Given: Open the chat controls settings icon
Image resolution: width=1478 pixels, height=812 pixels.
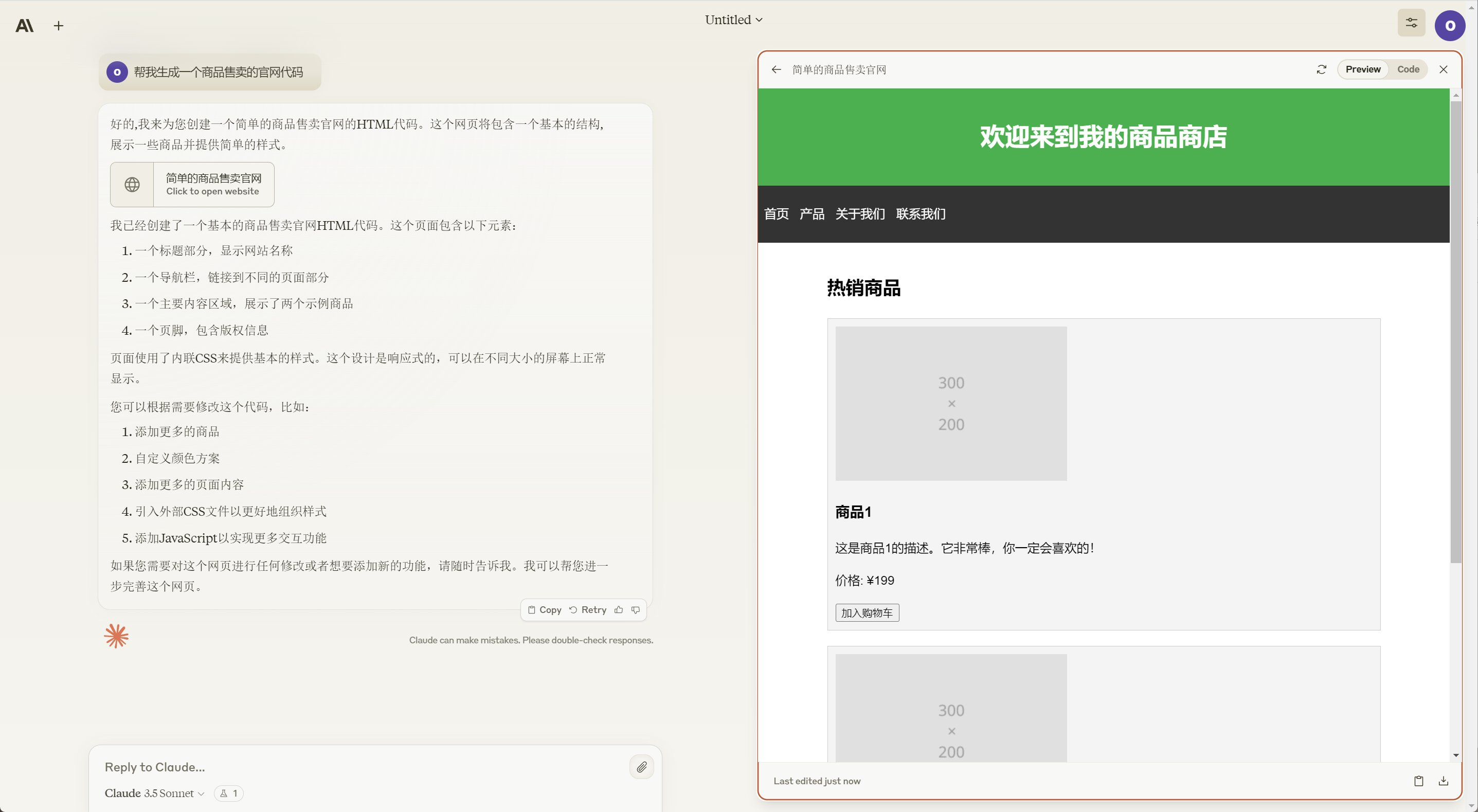Looking at the screenshot, I should pos(1411,23).
